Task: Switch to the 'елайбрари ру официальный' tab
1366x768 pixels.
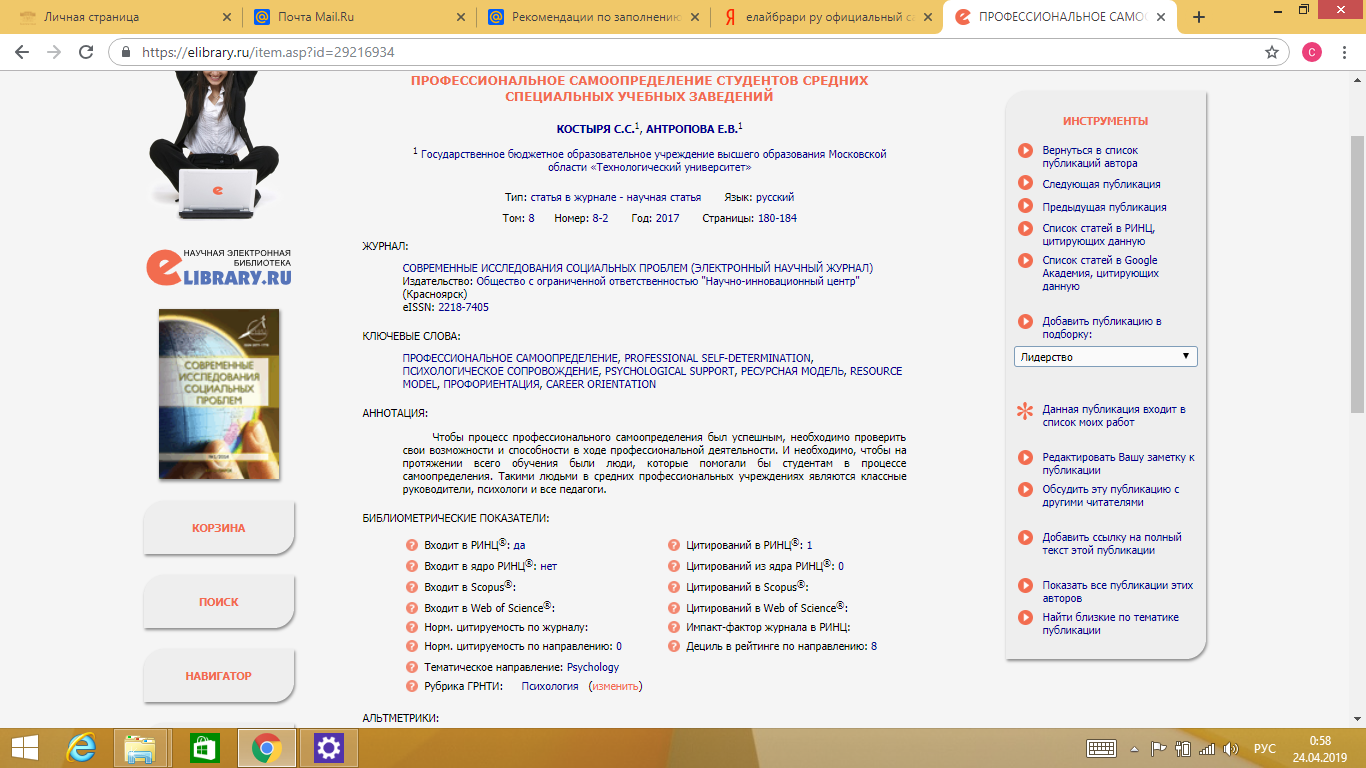Action: pos(825,17)
